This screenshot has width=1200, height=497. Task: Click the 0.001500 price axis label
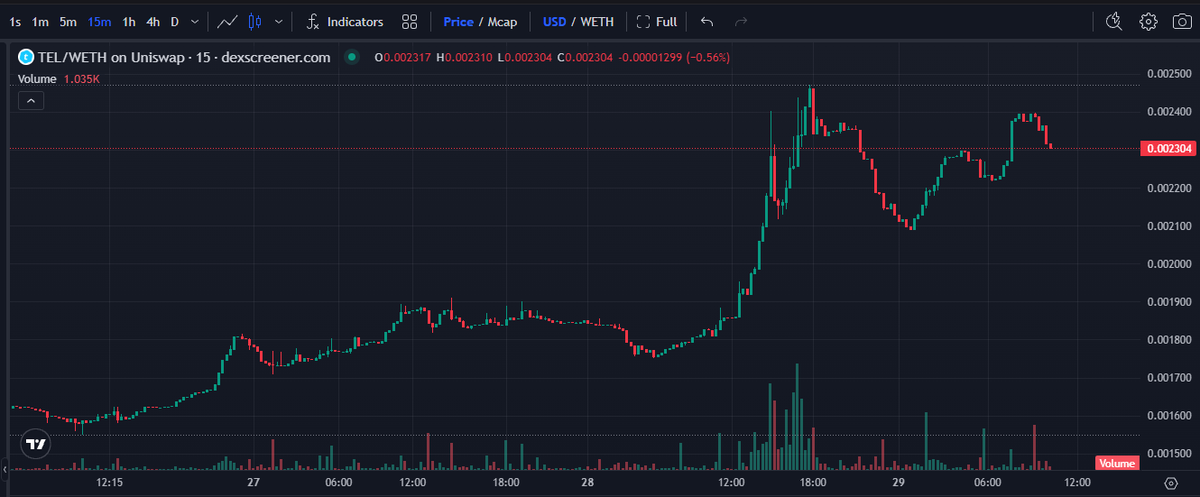tap(1168, 454)
